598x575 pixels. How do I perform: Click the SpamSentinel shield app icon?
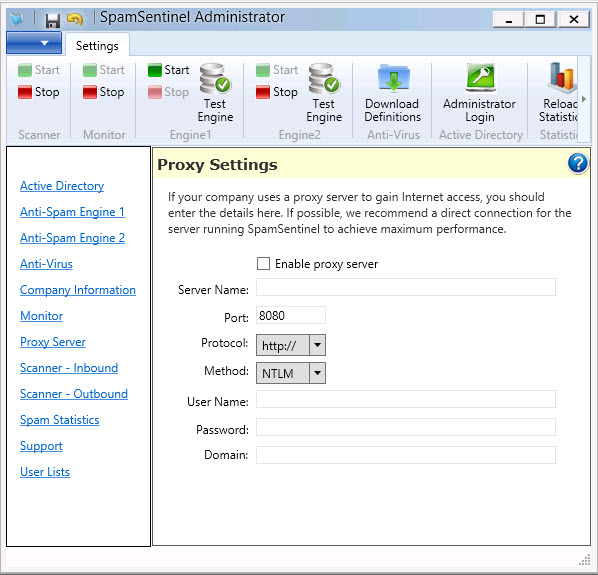coord(17,19)
